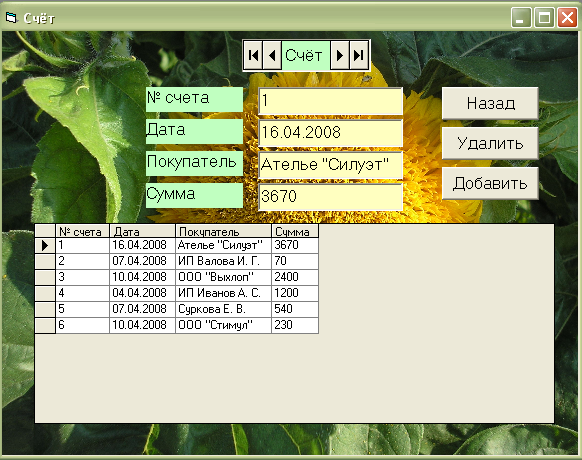Click the № счета green label
The width and height of the screenshot is (582, 460).
(194, 99)
